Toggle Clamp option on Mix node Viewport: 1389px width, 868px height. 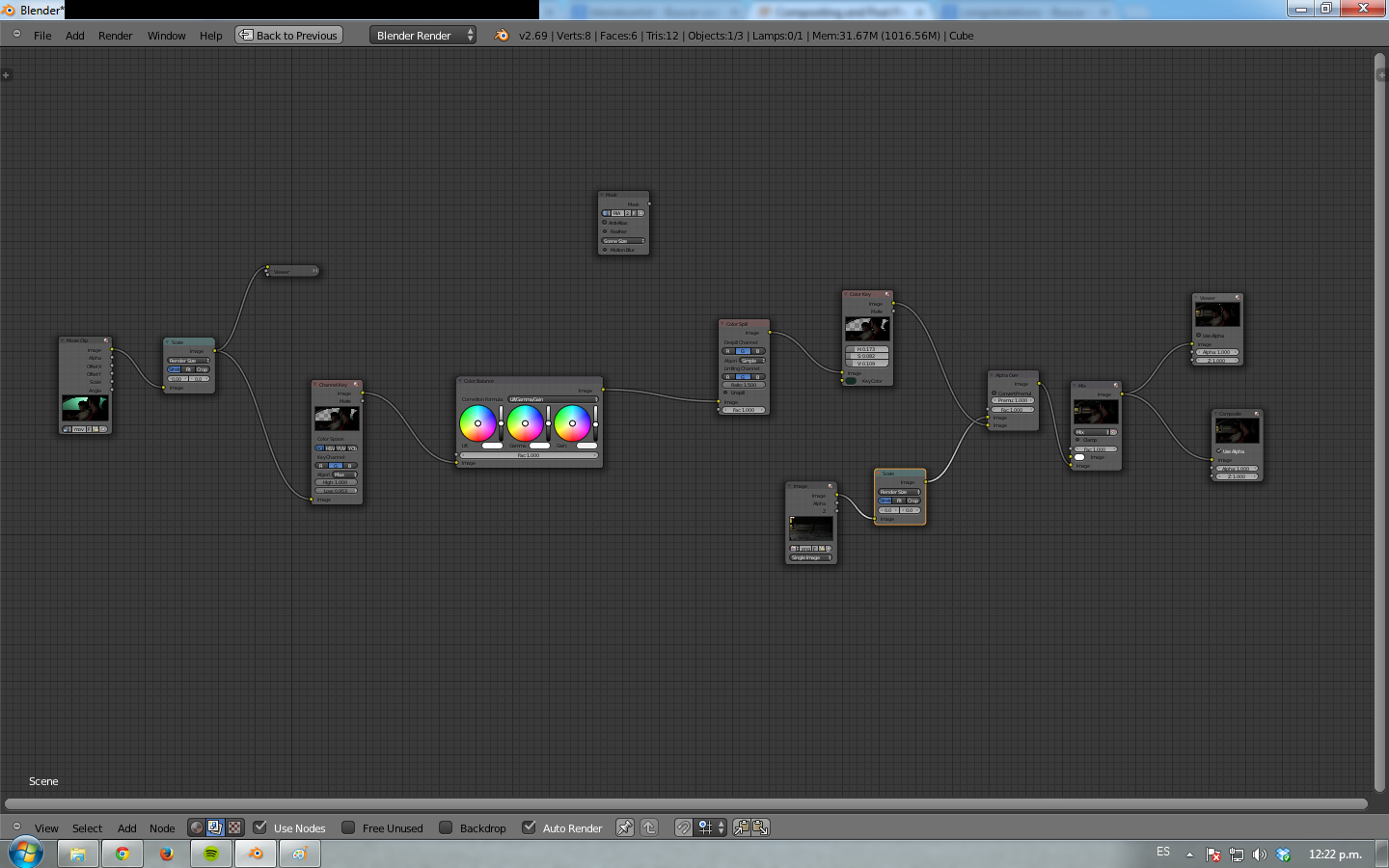(x=1077, y=440)
